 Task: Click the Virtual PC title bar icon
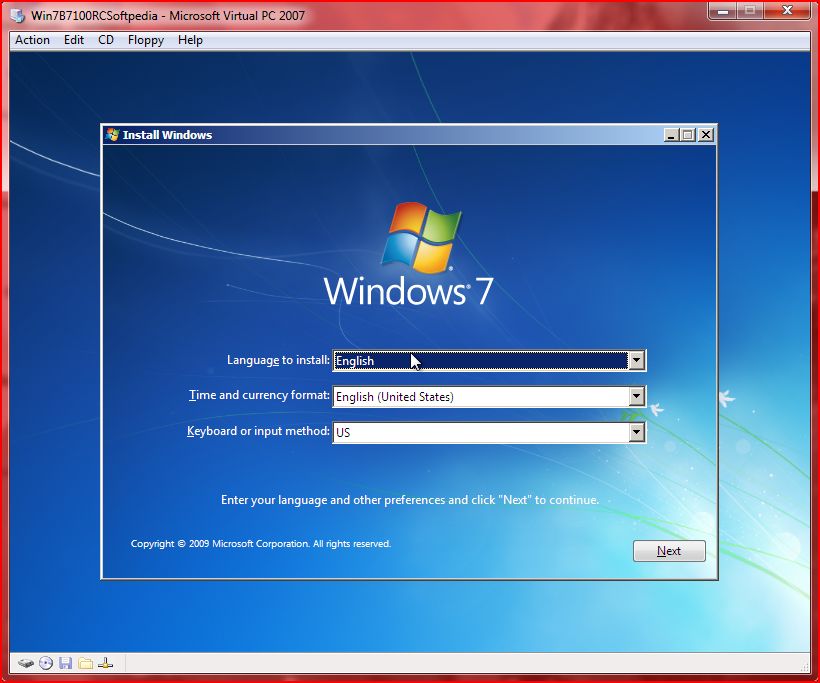14,15
